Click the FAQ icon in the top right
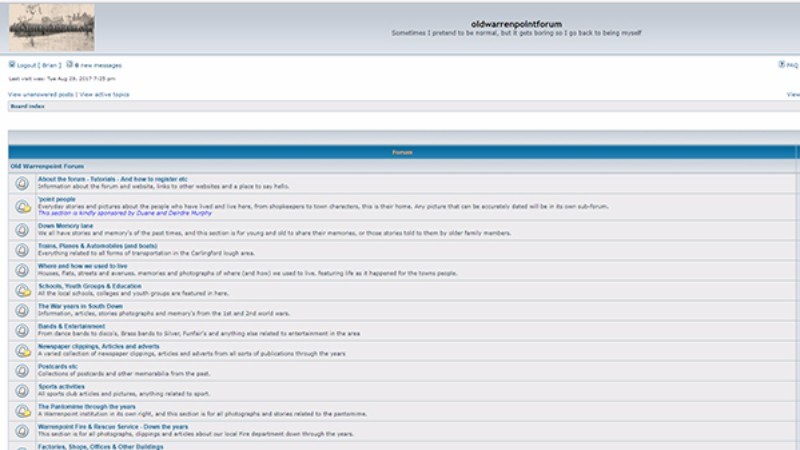800x450 pixels. (782, 64)
